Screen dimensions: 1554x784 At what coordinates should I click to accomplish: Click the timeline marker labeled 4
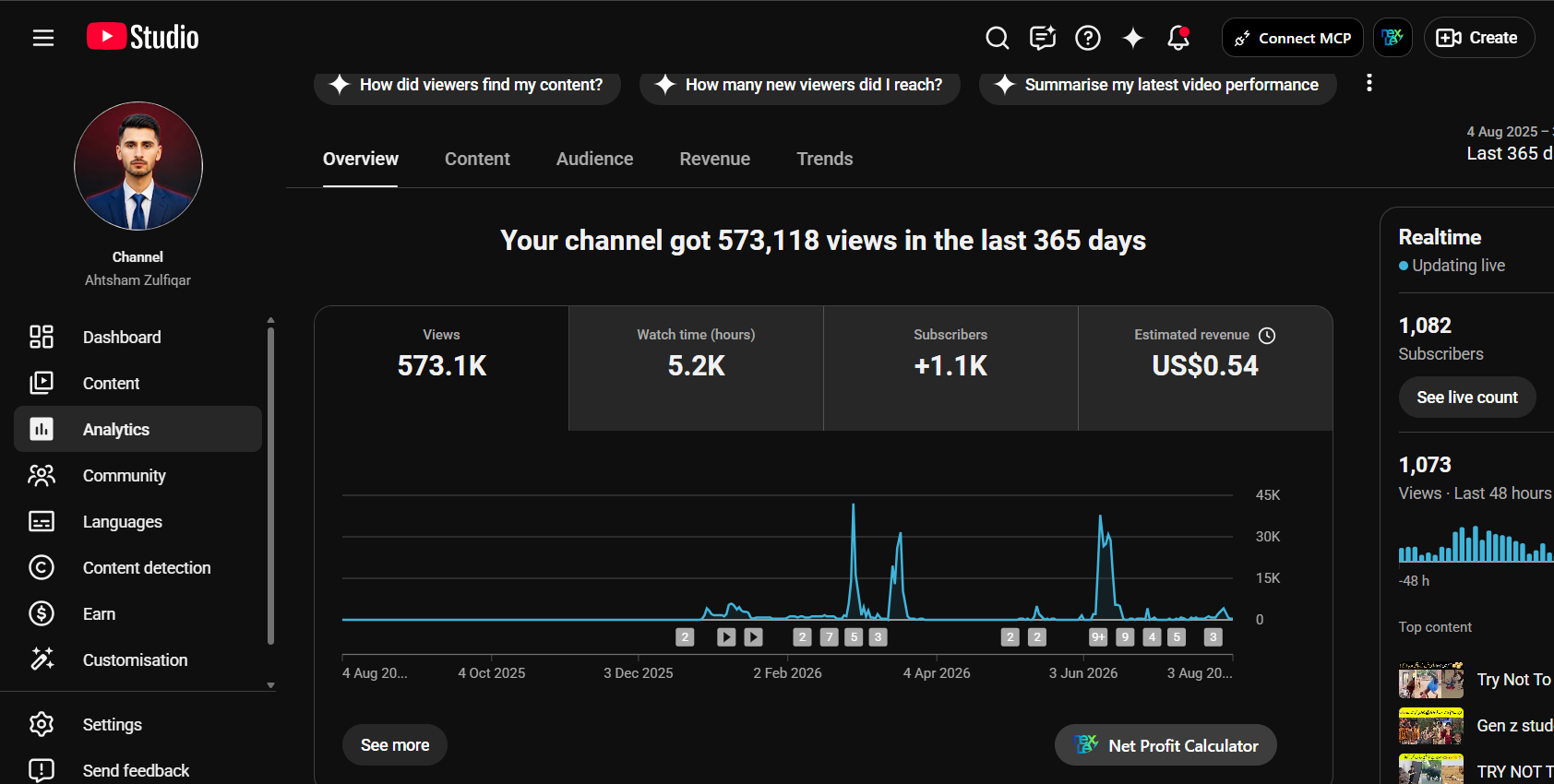(1152, 637)
